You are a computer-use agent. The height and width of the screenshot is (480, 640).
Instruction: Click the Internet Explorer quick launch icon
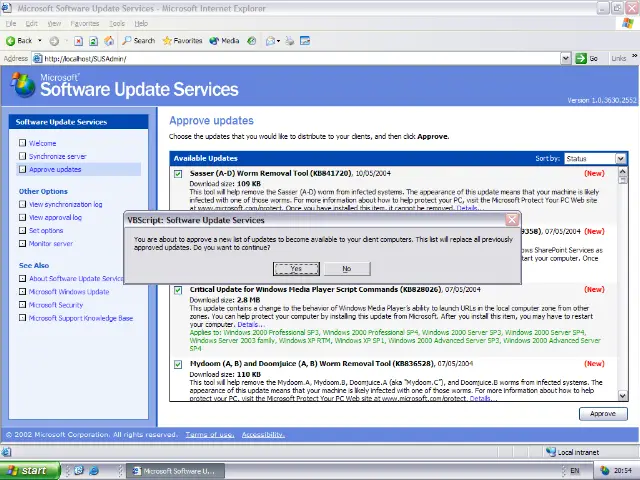pyautogui.click(x=94, y=471)
